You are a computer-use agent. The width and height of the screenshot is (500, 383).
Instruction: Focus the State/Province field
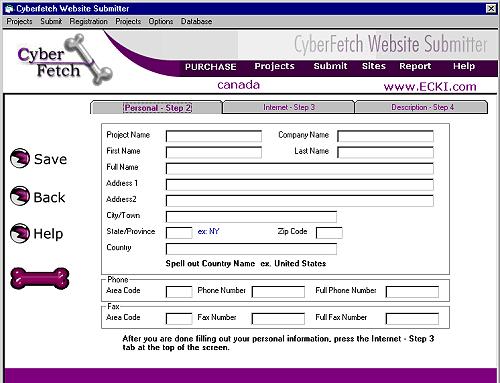tap(179, 233)
